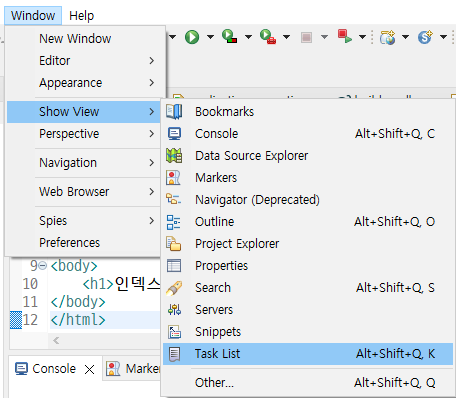Select Search view entry

[x=308, y=288]
